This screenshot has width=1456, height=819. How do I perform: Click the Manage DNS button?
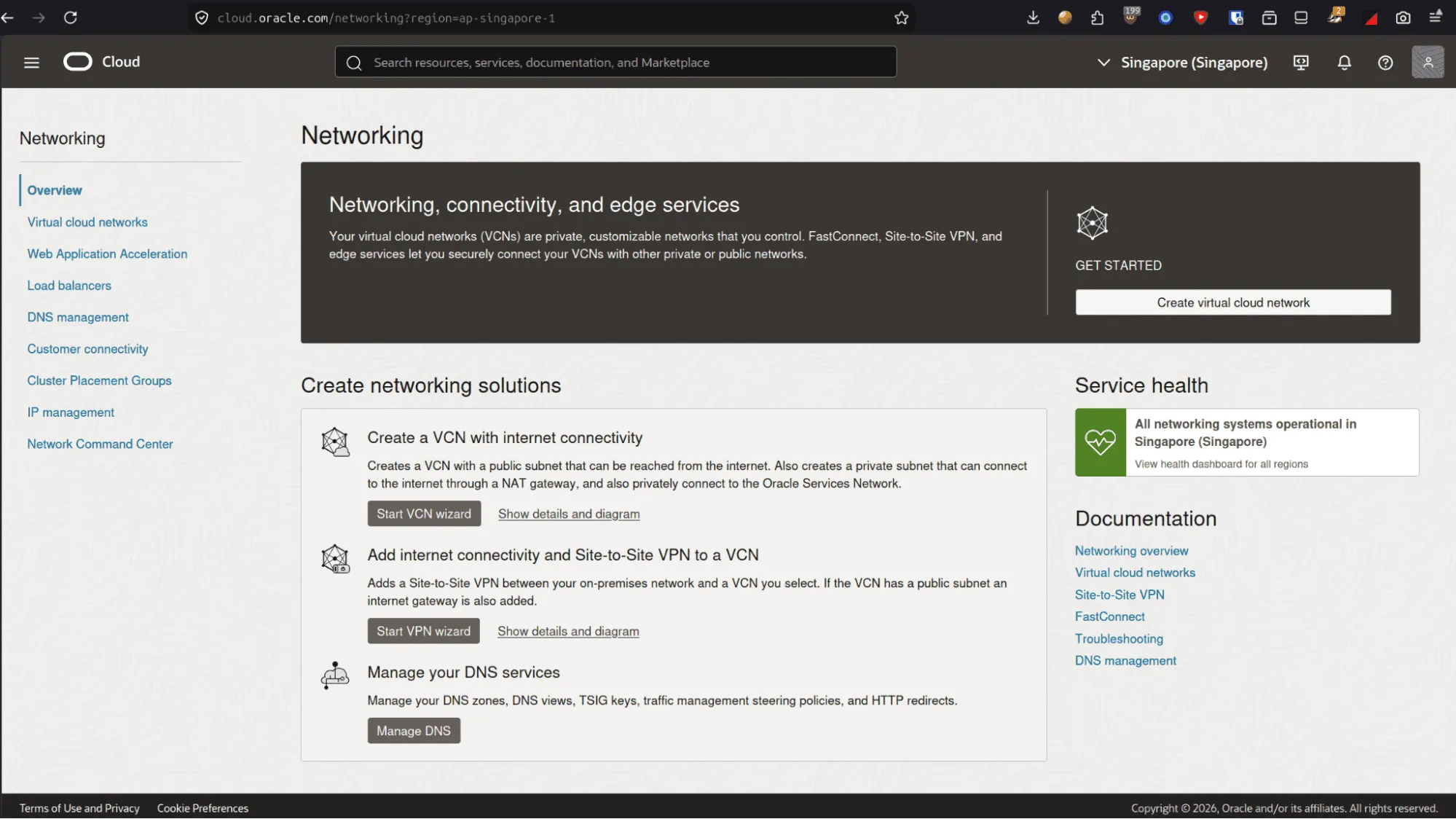tap(414, 731)
